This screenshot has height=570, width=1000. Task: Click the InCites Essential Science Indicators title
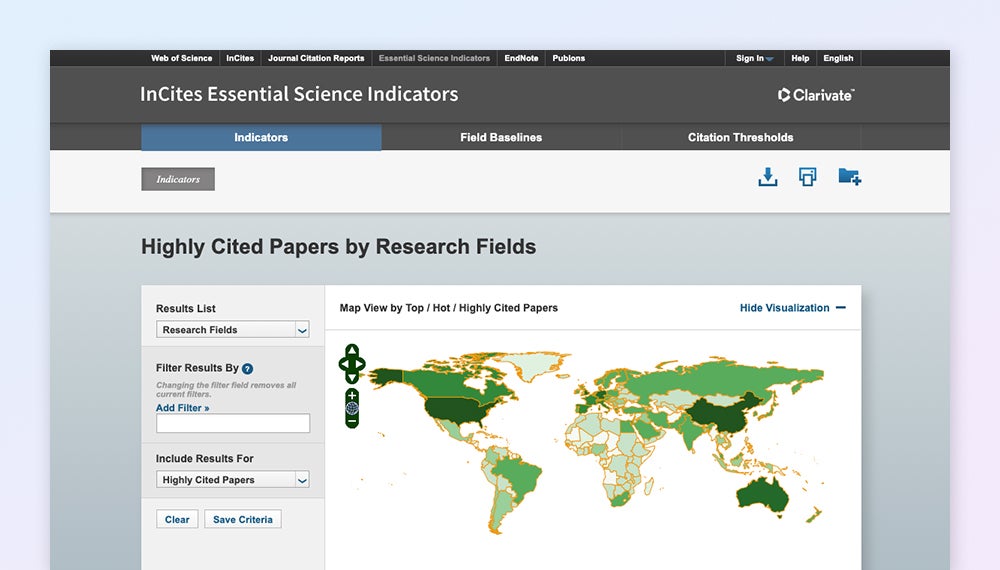click(x=299, y=94)
